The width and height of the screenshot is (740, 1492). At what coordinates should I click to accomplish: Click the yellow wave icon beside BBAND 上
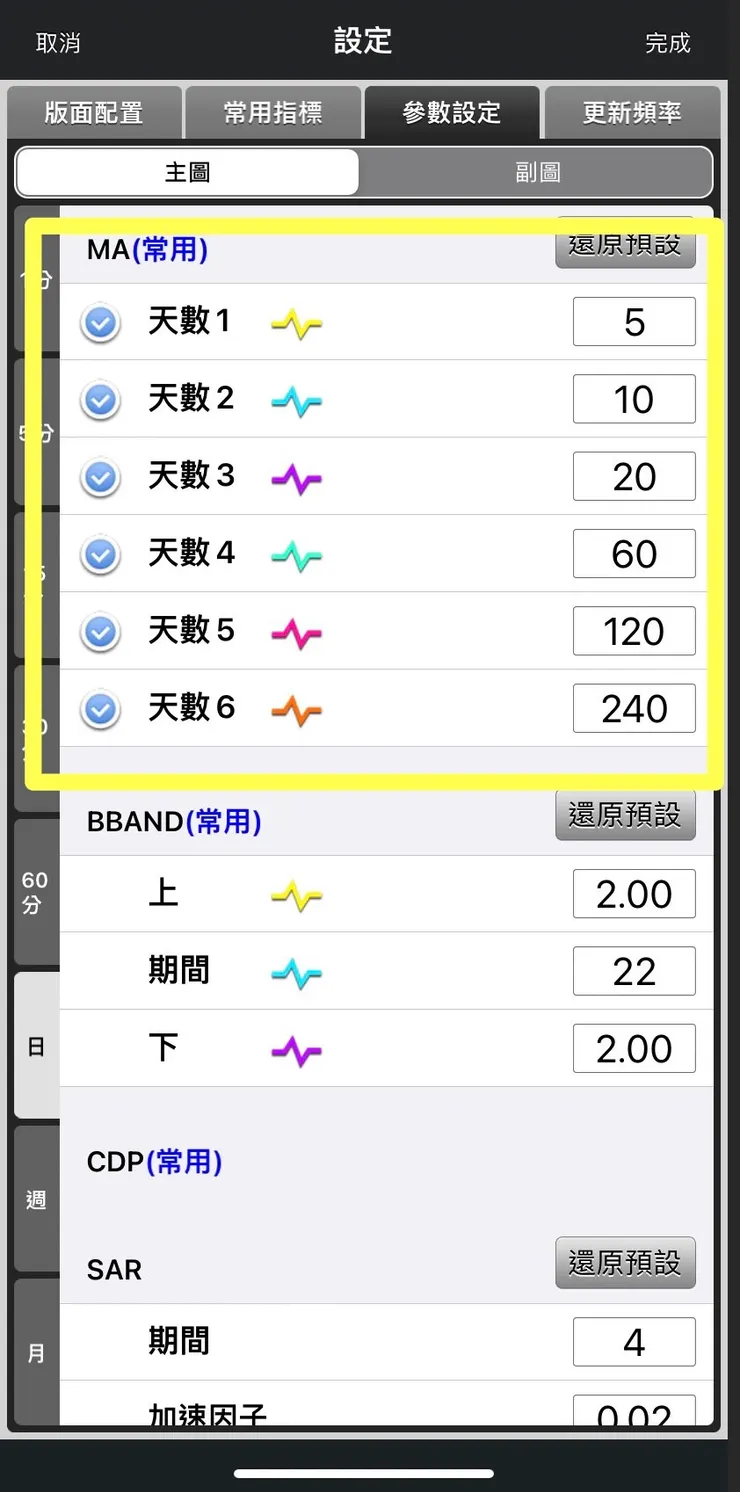click(x=297, y=894)
